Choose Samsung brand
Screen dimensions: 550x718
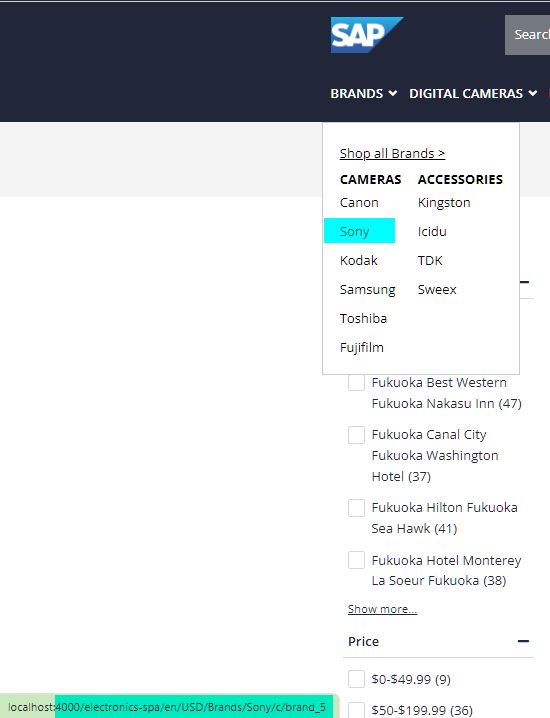tap(367, 289)
